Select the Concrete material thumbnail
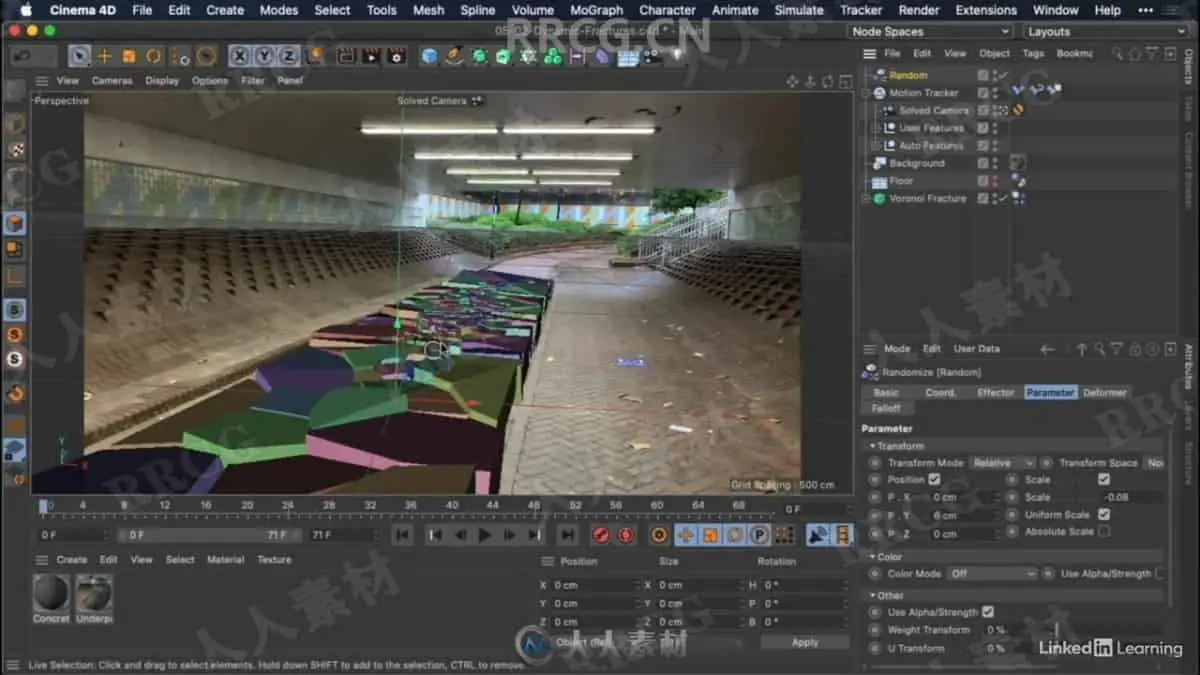 click(52, 594)
